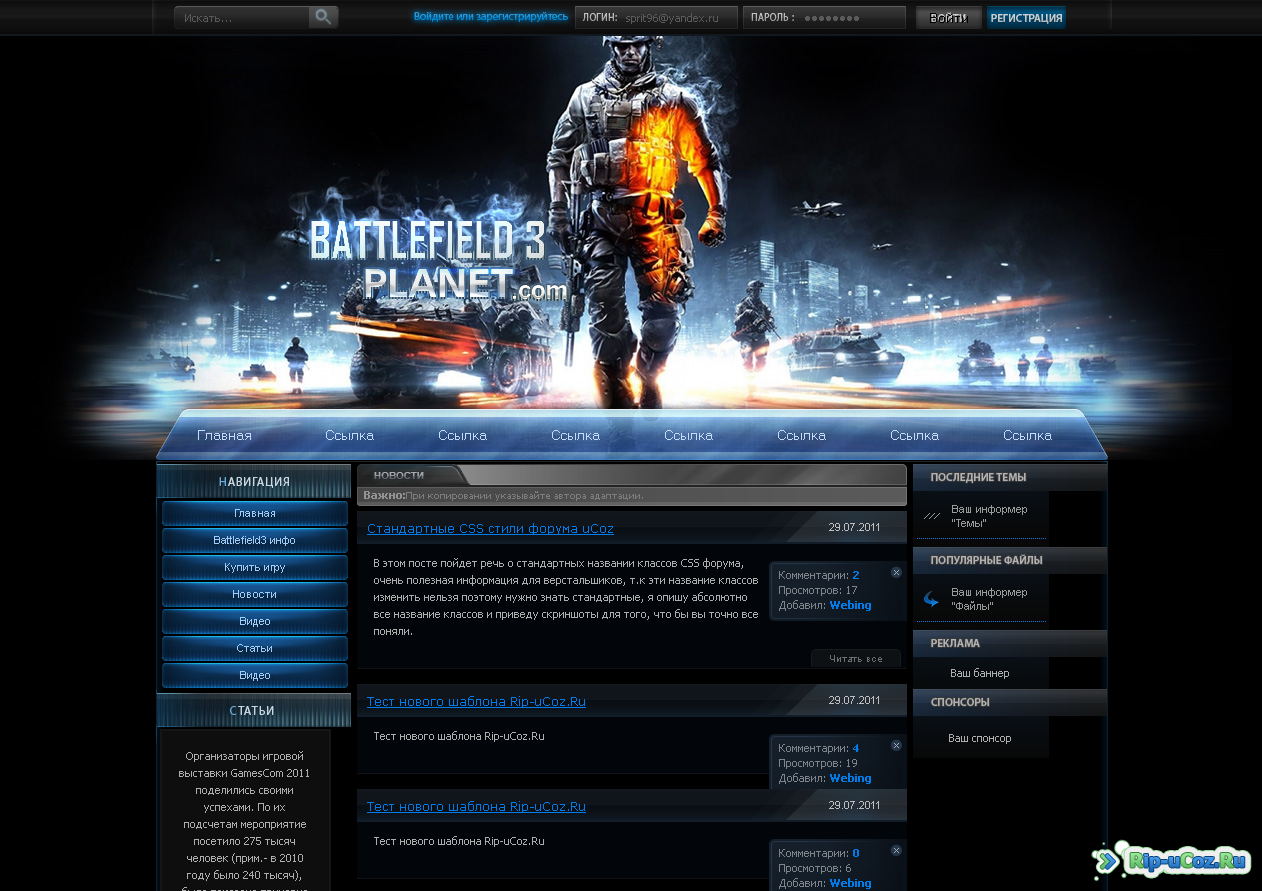This screenshot has width=1262, height=891.
Task: Click the Статьи sidebar block header
Action: pyautogui.click(x=254, y=710)
